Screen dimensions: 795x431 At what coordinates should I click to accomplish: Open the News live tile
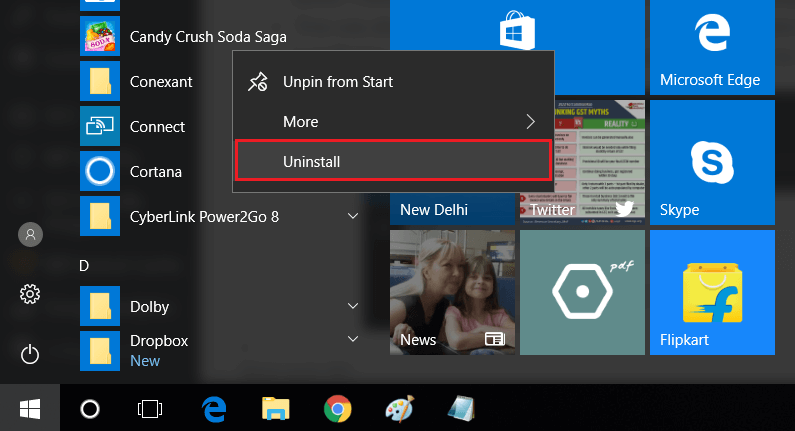click(x=452, y=293)
